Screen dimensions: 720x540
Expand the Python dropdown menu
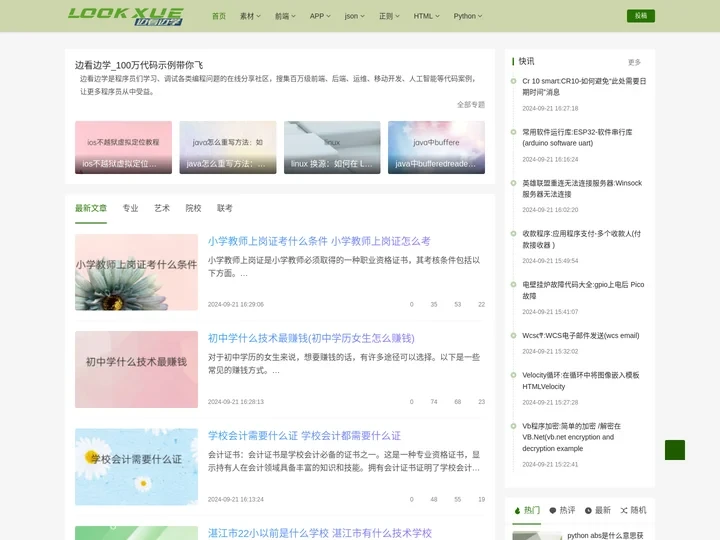point(468,16)
